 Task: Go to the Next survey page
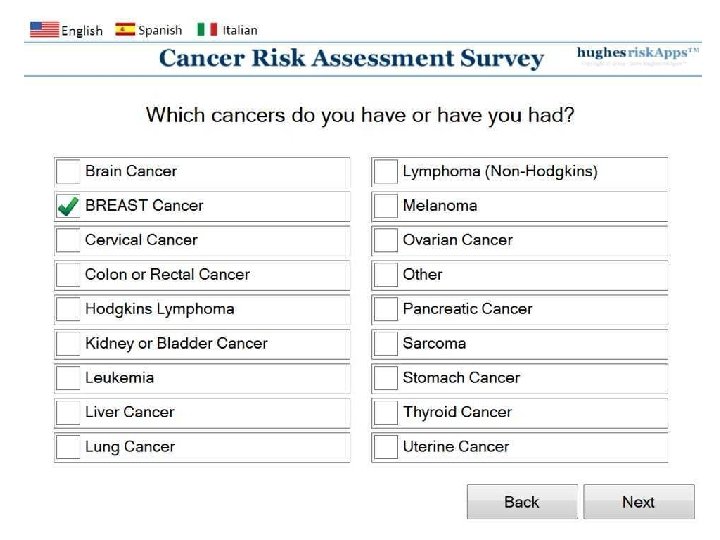pos(638,502)
